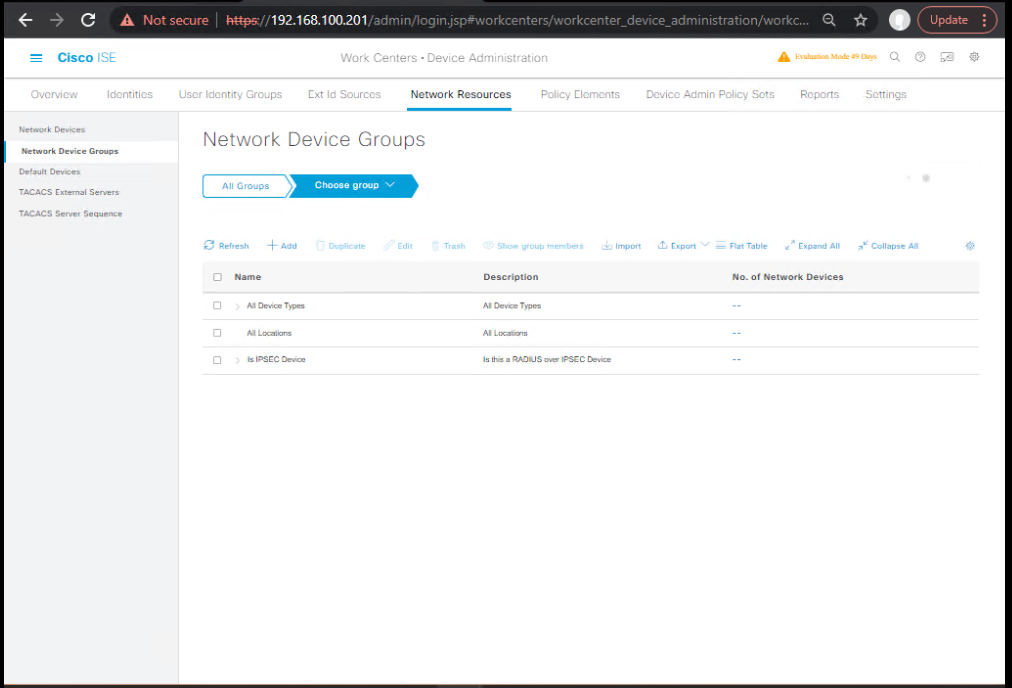Bookmark this page with star icon
The width and height of the screenshot is (1012, 688).
coord(860,20)
